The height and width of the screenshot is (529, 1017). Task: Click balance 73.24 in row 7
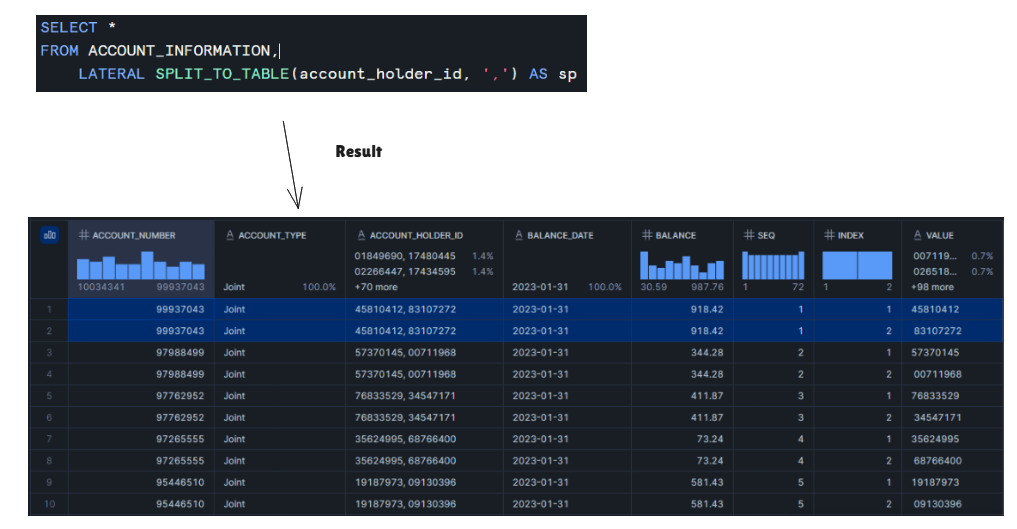[x=710, y=439]
